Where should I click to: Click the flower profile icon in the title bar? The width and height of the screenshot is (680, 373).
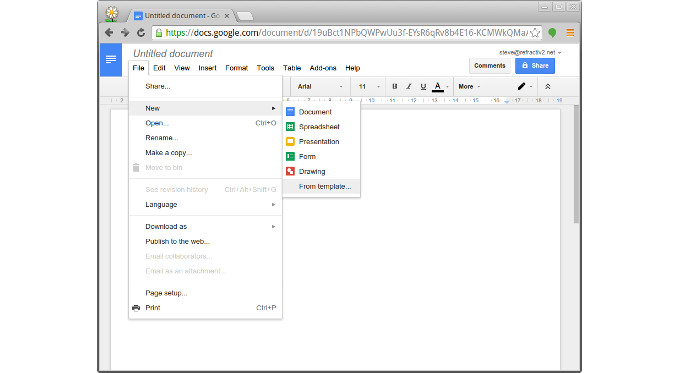[112, 13]
